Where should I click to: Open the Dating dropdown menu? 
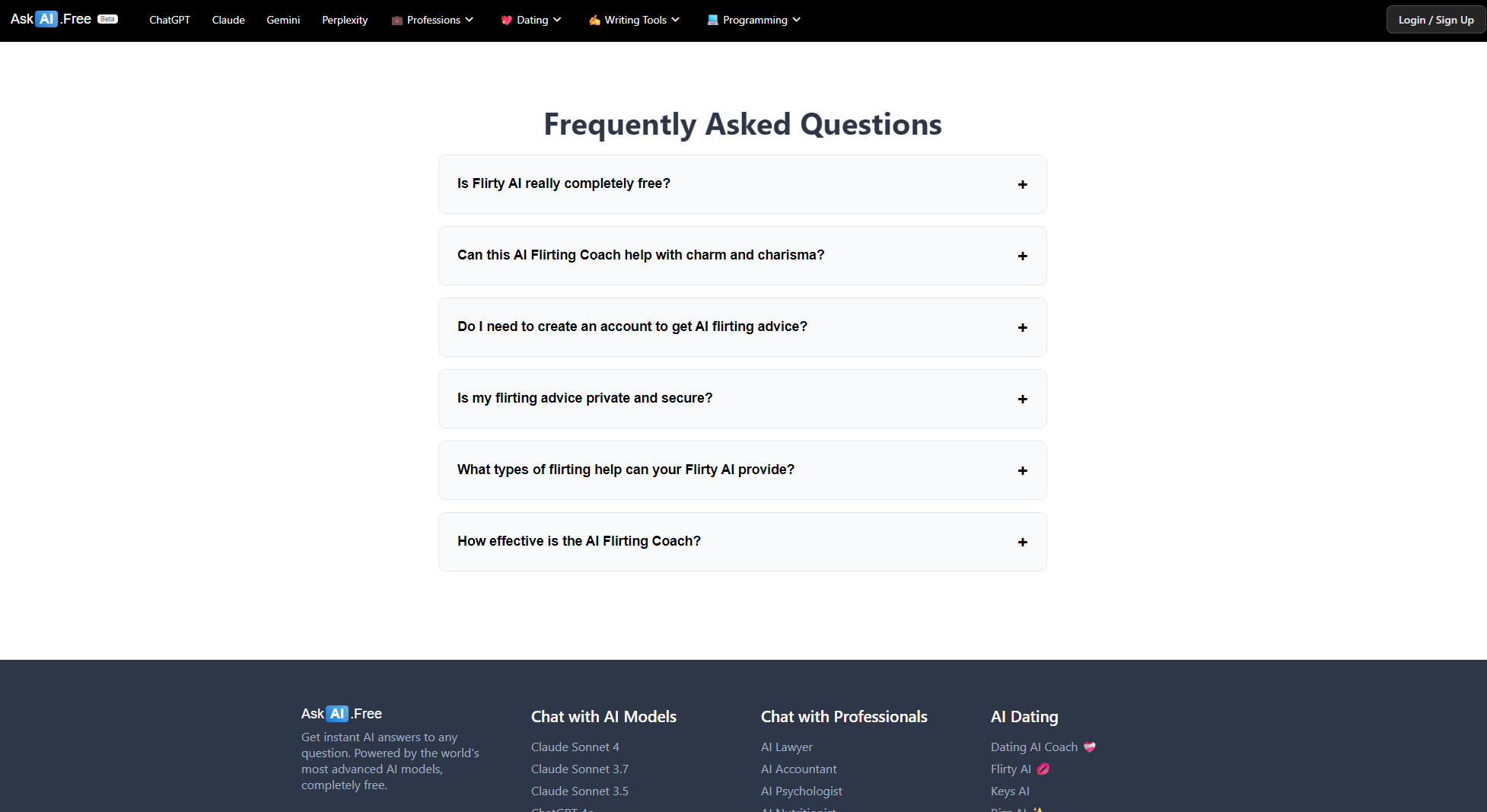click(x=531, y=20)
